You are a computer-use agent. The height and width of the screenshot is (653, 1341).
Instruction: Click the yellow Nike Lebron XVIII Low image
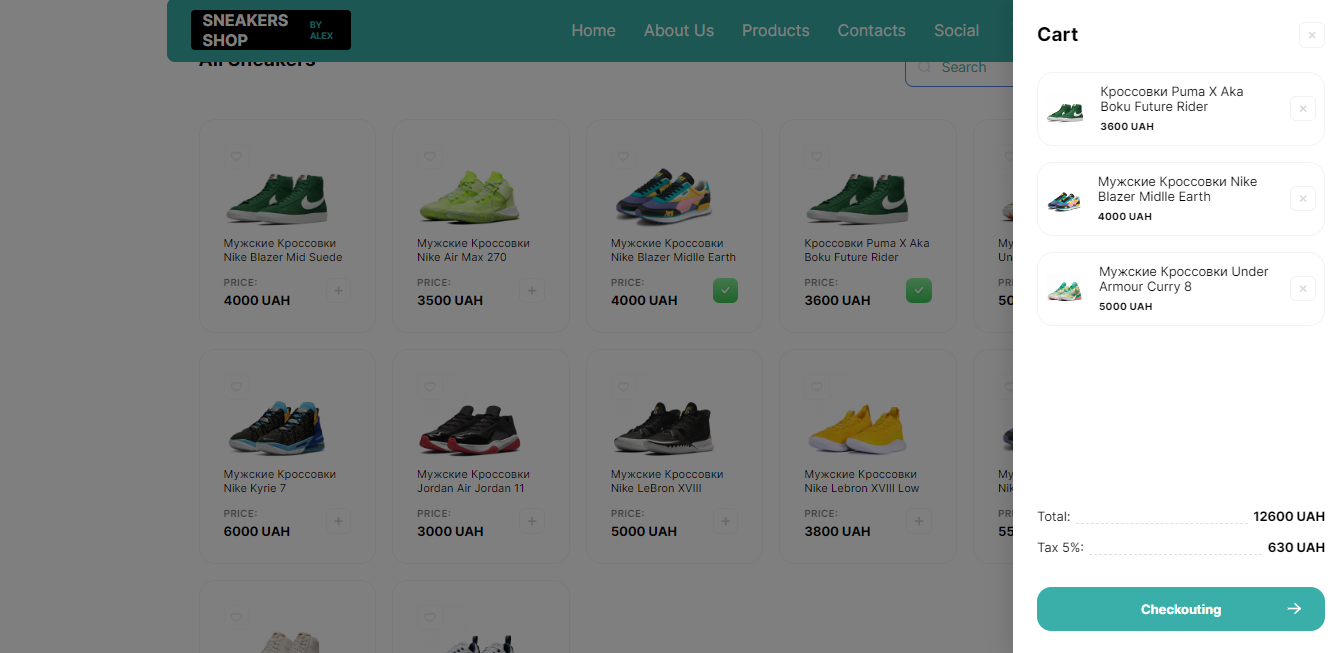(x=858, y=428)
